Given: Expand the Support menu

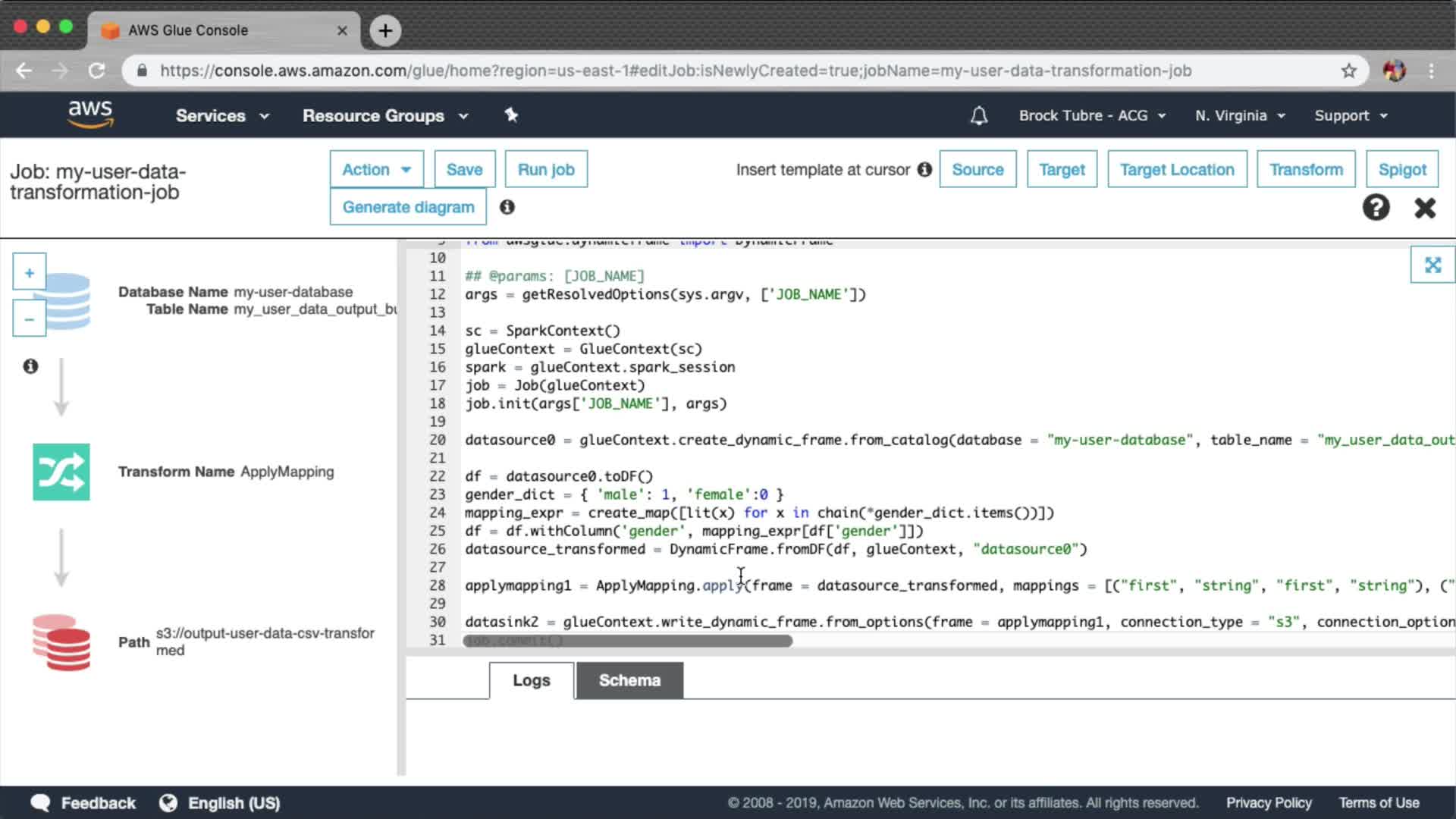Looking at the screenshot, I should [1351, 116].
